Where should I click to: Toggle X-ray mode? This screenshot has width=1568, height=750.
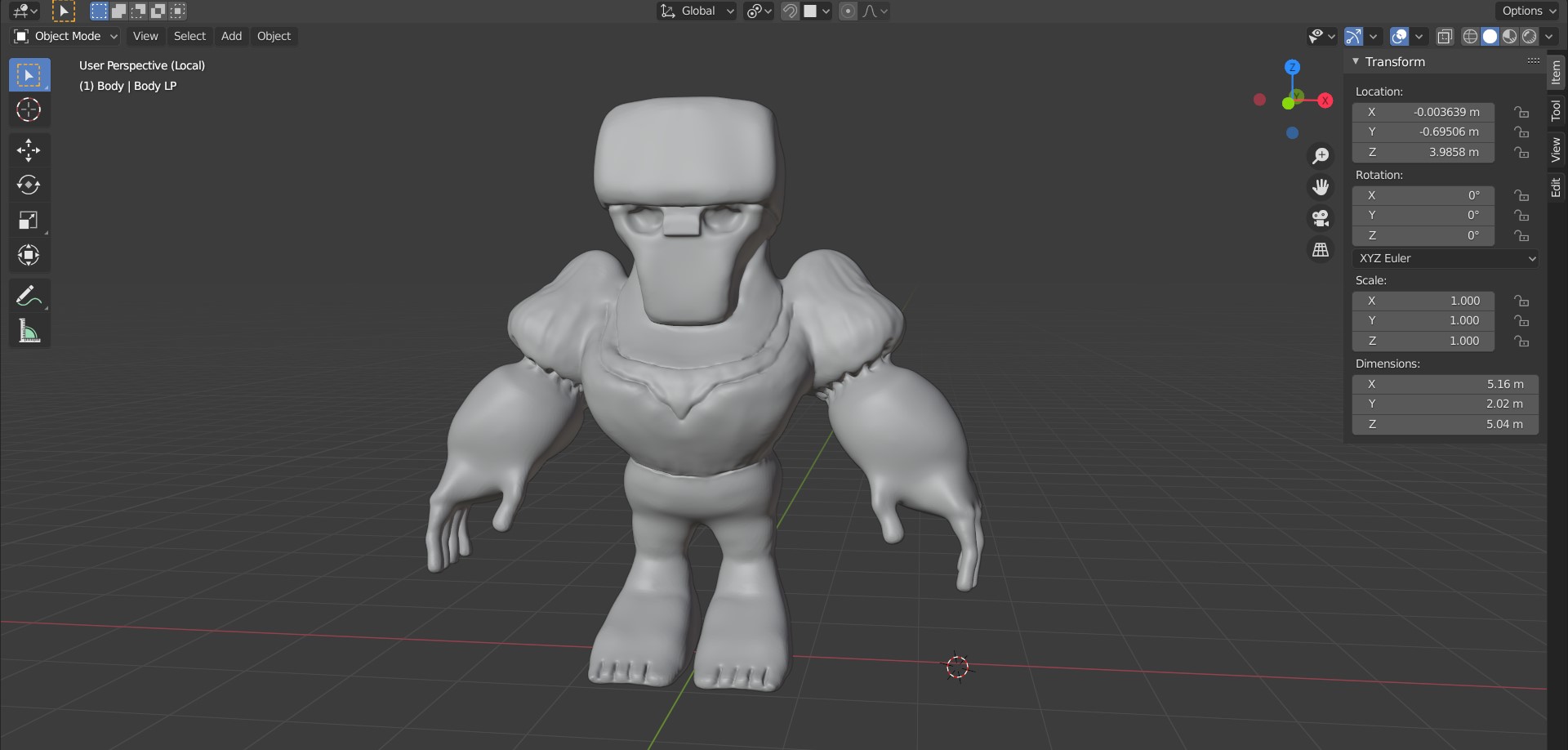click(1445, 36)
